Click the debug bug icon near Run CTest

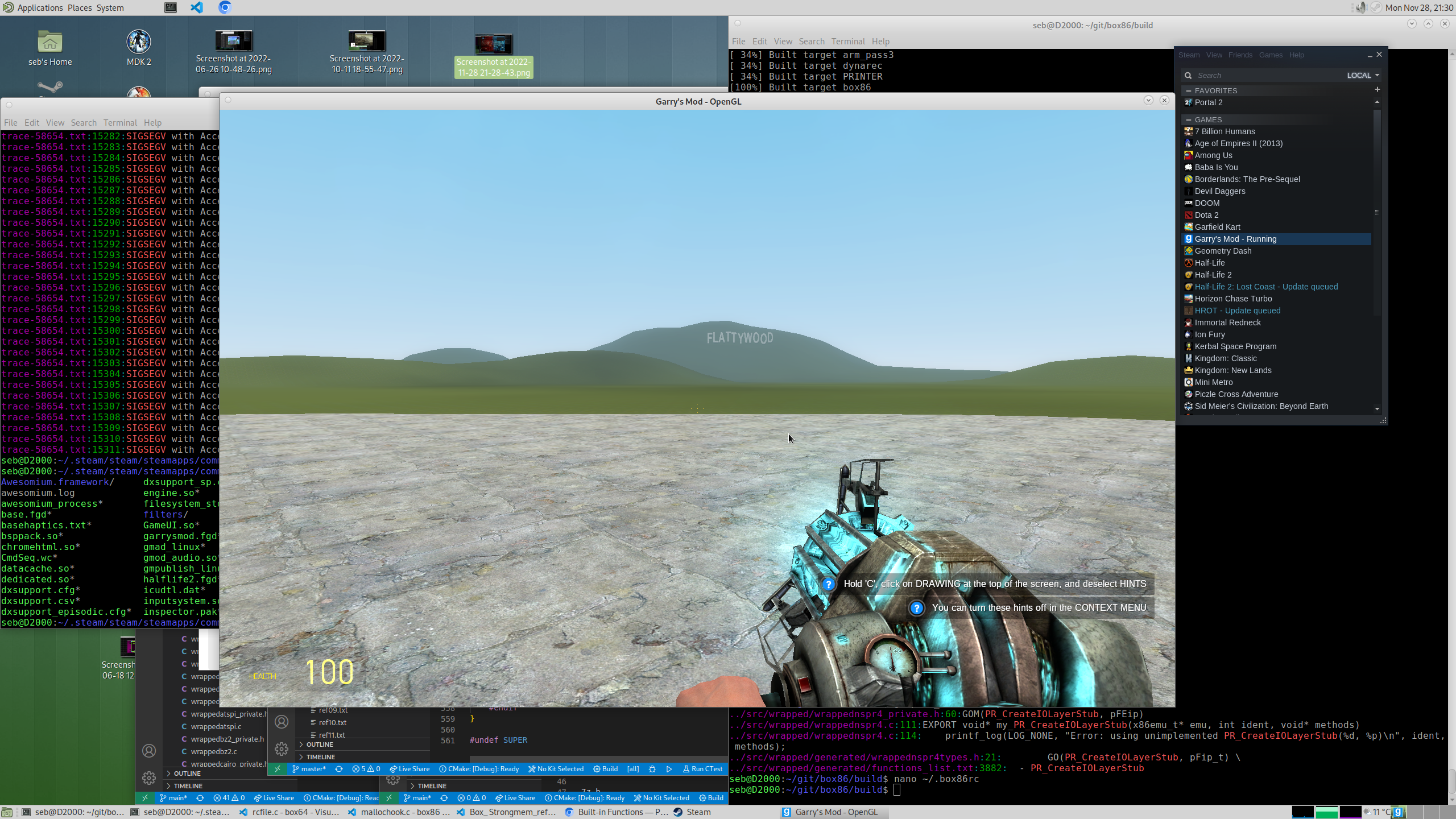(653, 768)
